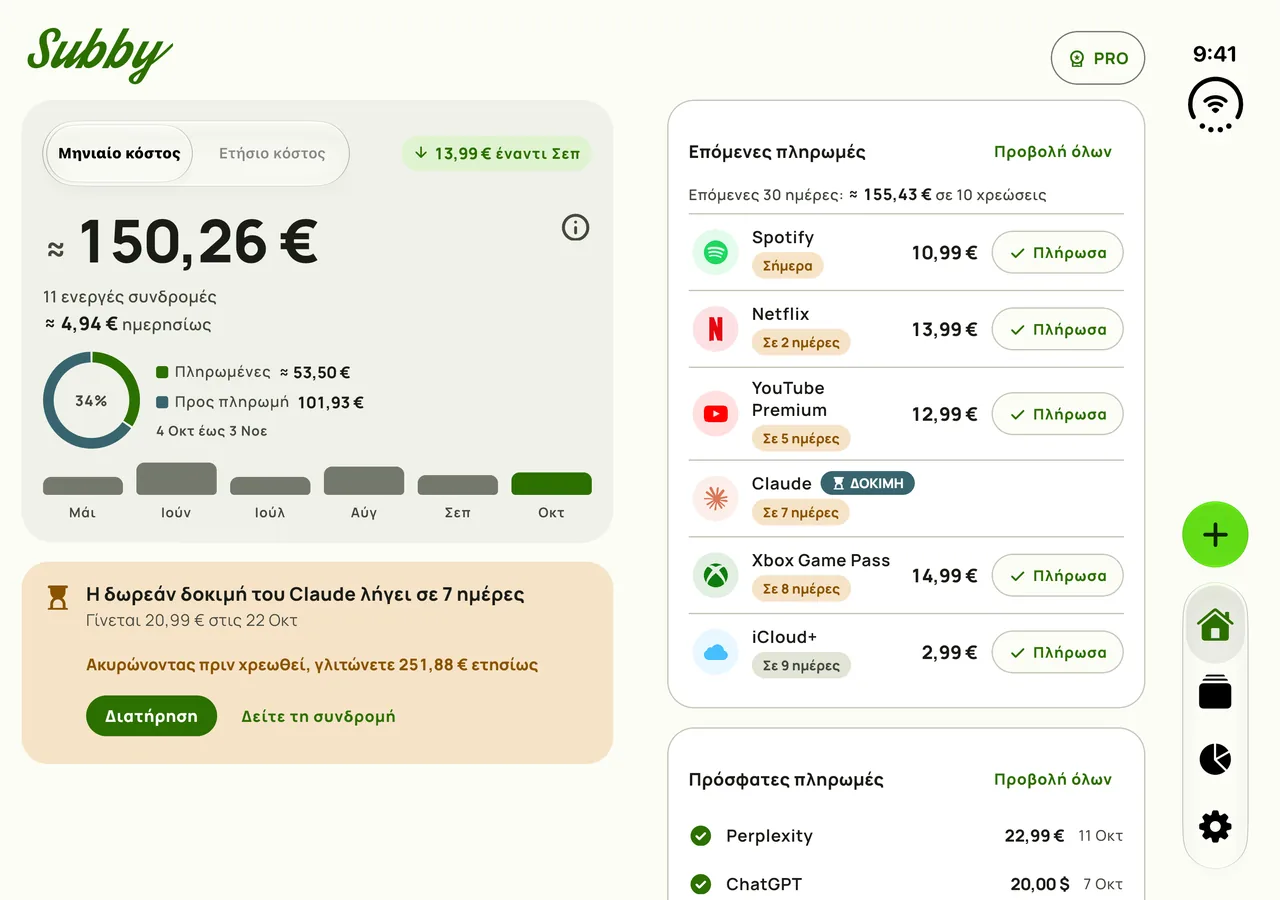This screenshot has width=1280, height=900.
Task: Click the Xbox Game Pass logo icon
Action: pyautogui.click(x=715, y=576)
